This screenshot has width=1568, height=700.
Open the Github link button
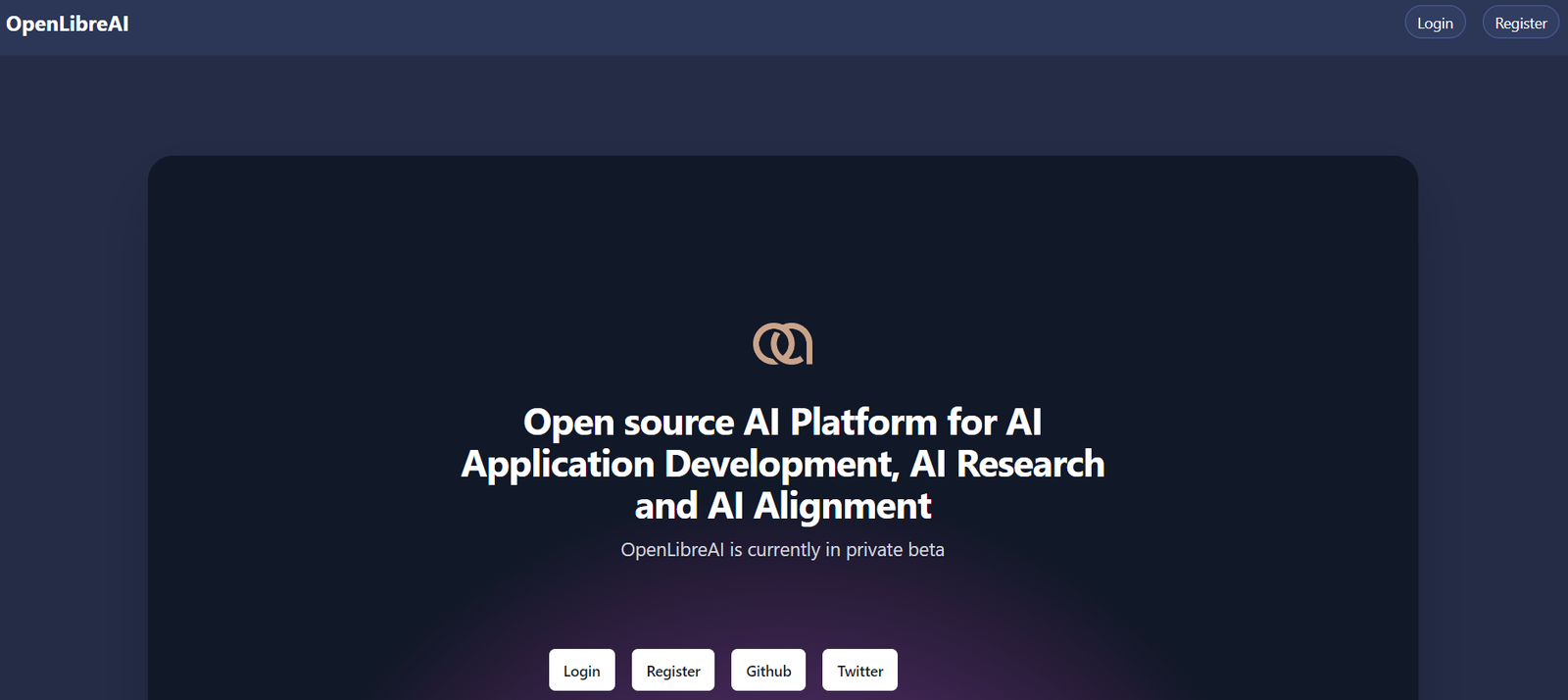768,671
